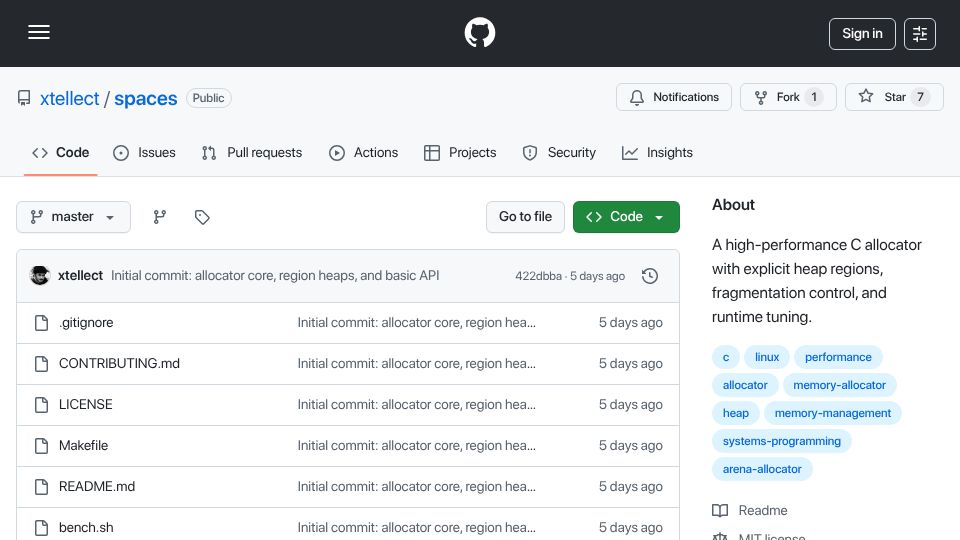Open the README.md file
The height and width of the screenshot is (540, 960).
coord(97,487)
